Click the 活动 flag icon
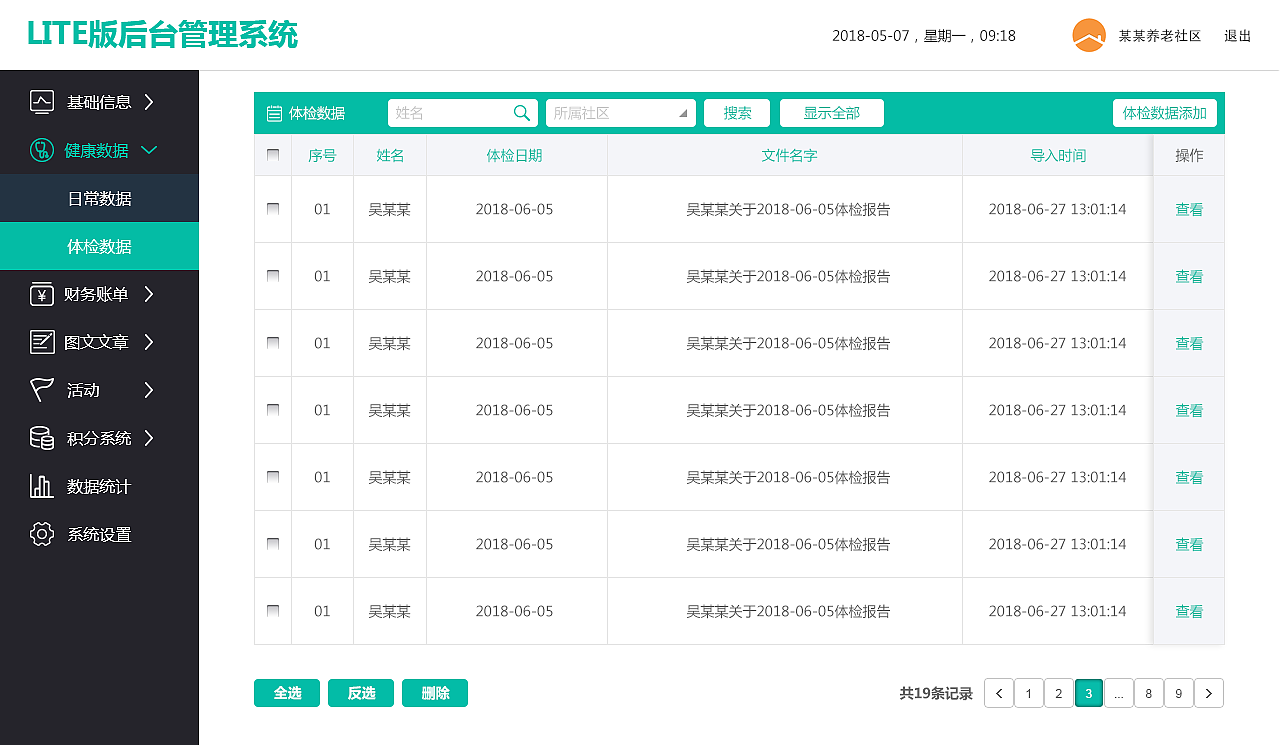The width and height of the screenshot is (1280, 745). 41,390
